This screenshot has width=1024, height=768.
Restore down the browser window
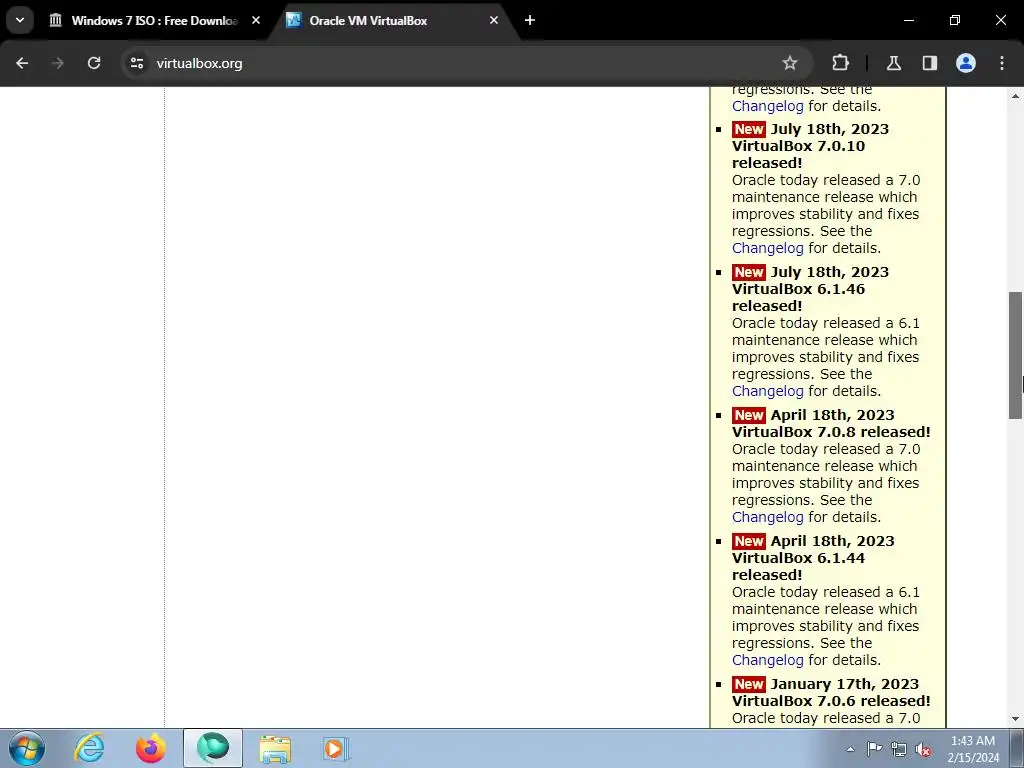(x=955, y=20)
